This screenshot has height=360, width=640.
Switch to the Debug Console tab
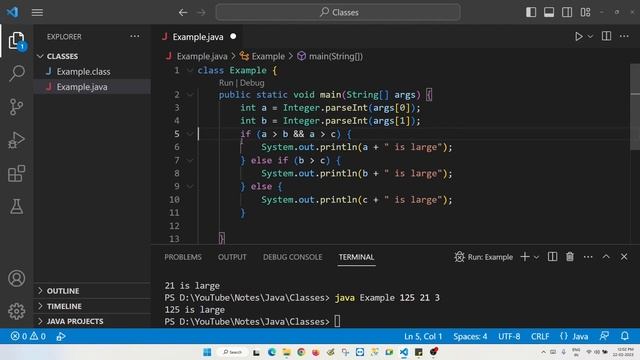(x=292, y=257)
